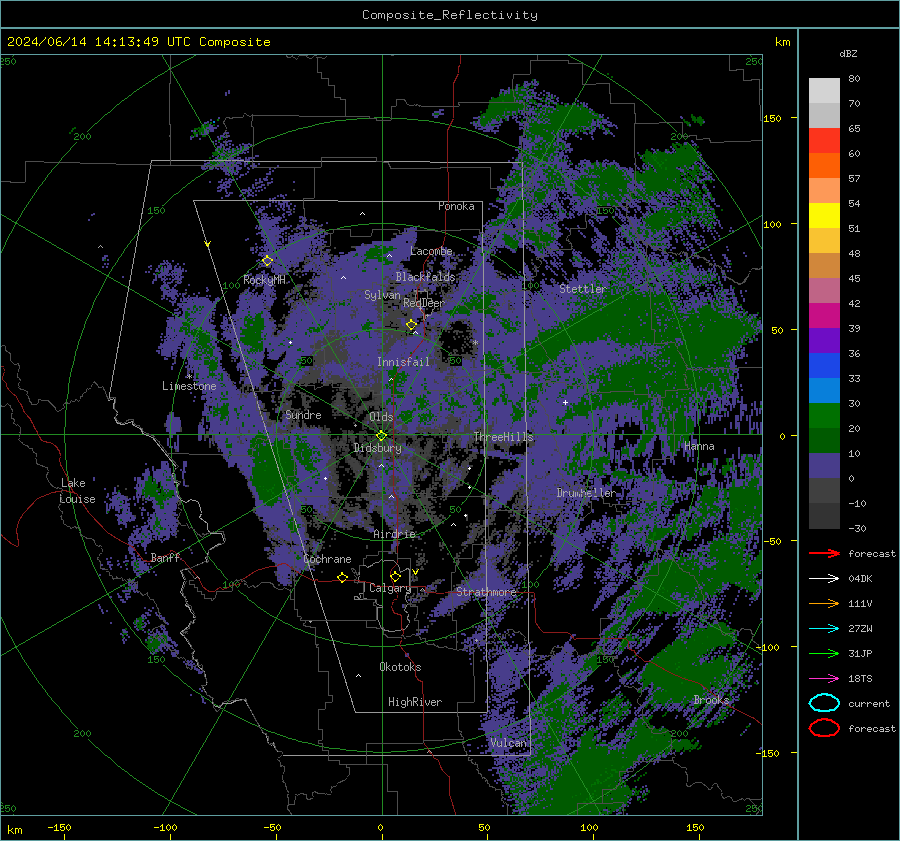
Task: Click the RockyMH label
Action: pyautogui.click(x=264, y=280)
